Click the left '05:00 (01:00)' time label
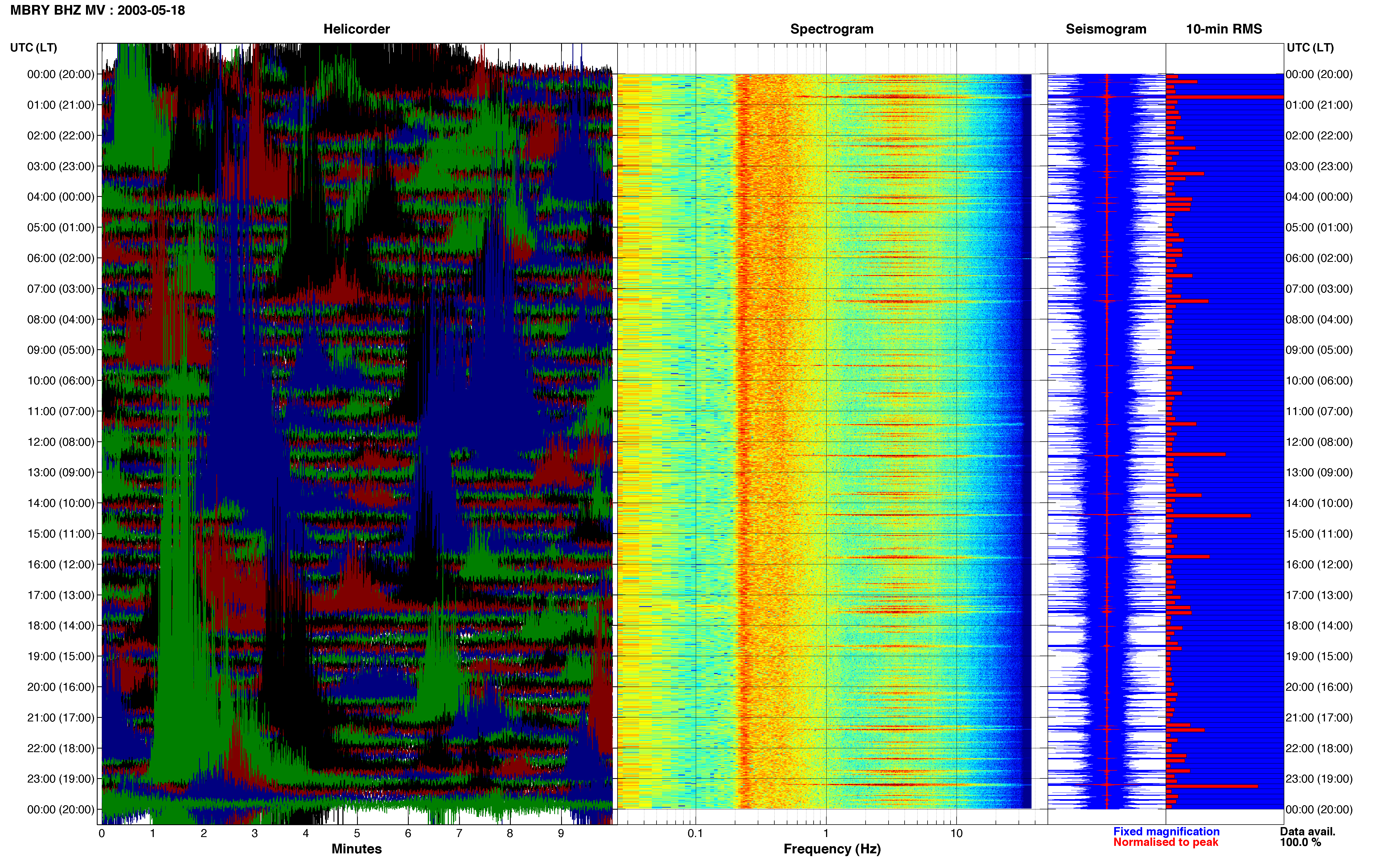 click(61, 227)
